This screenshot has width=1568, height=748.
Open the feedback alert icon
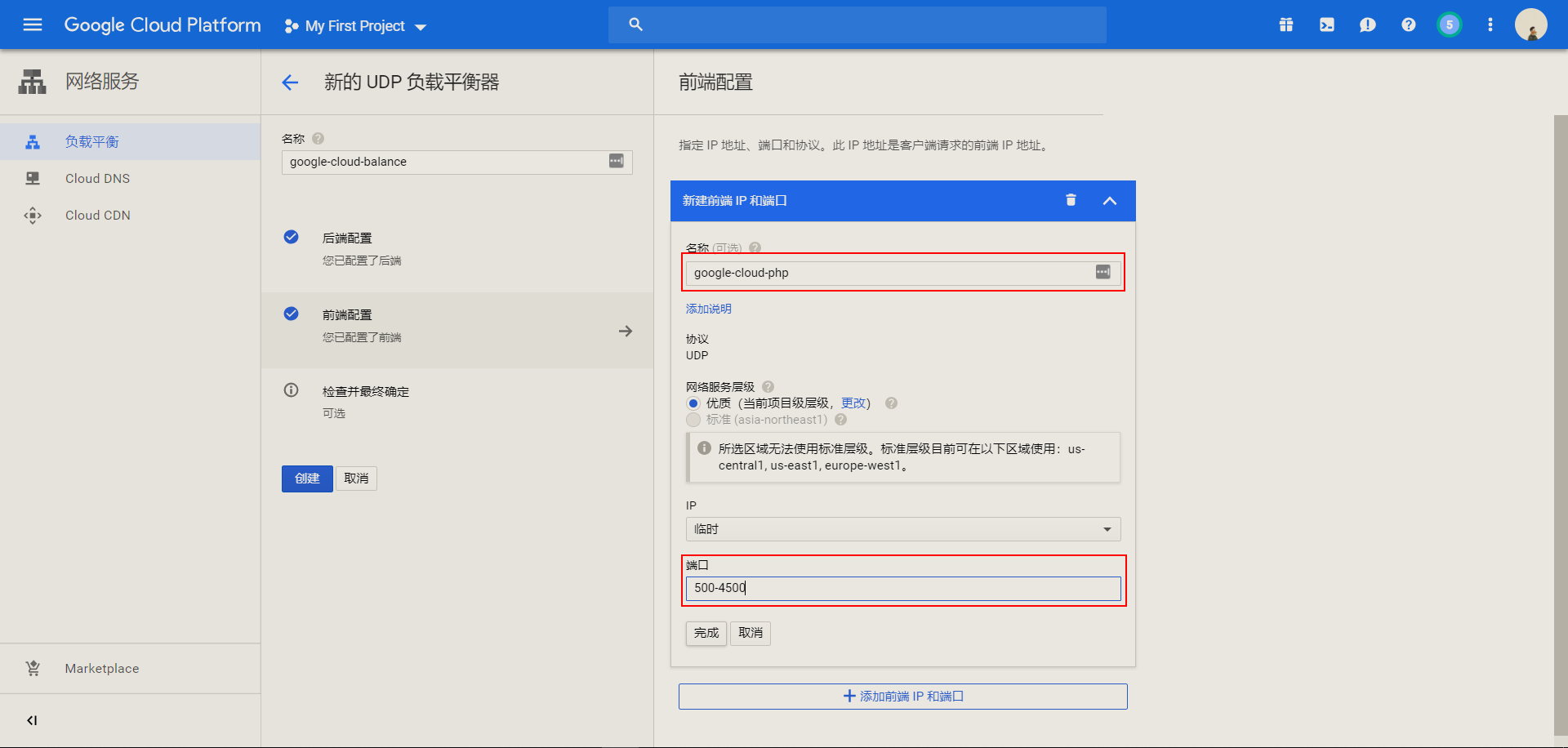click(x=1368, y=24)
